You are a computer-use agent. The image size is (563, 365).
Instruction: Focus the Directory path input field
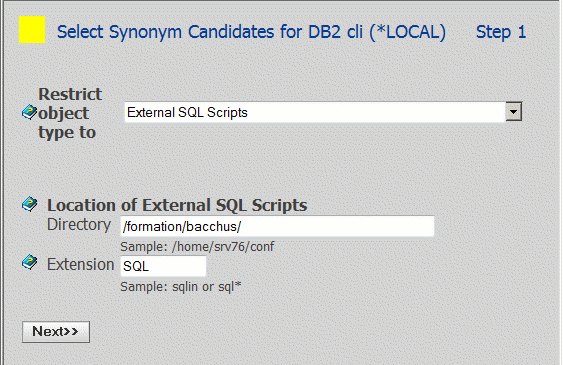[277, 226]
